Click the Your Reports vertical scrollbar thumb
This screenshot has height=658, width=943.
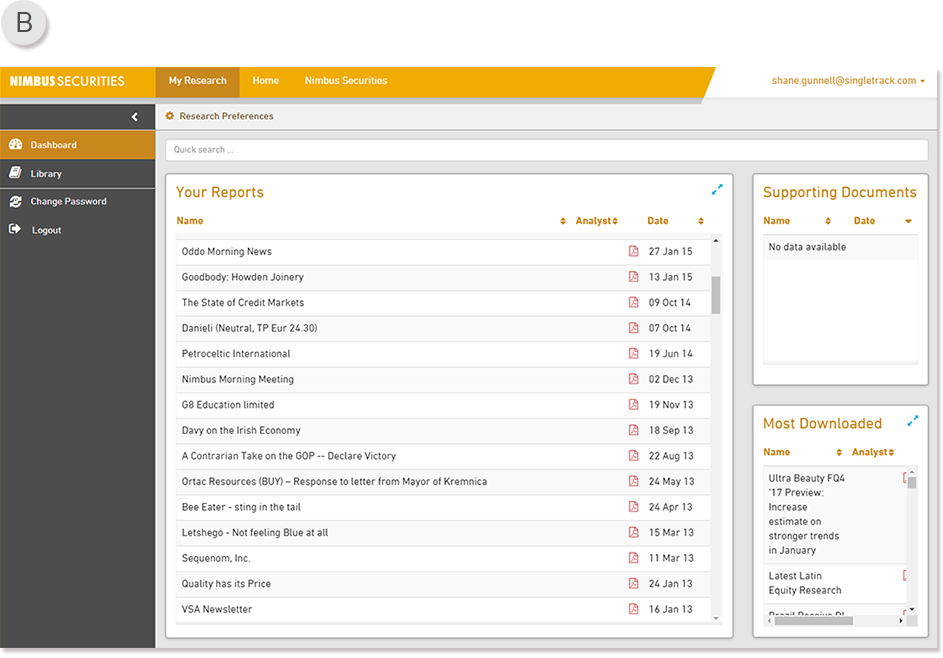point(716,294)
